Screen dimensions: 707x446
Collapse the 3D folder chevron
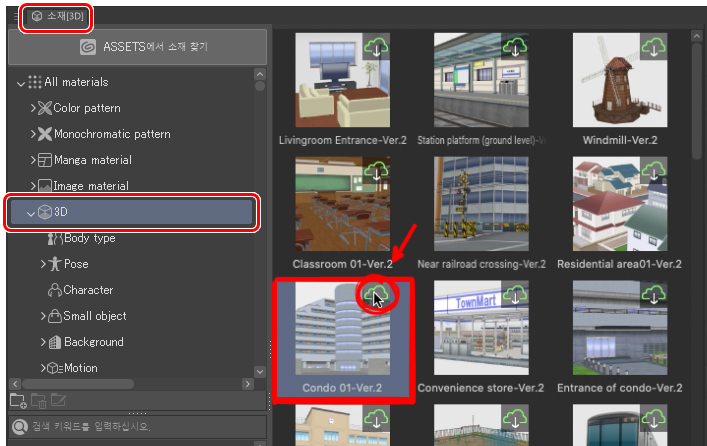pos(30,212)
